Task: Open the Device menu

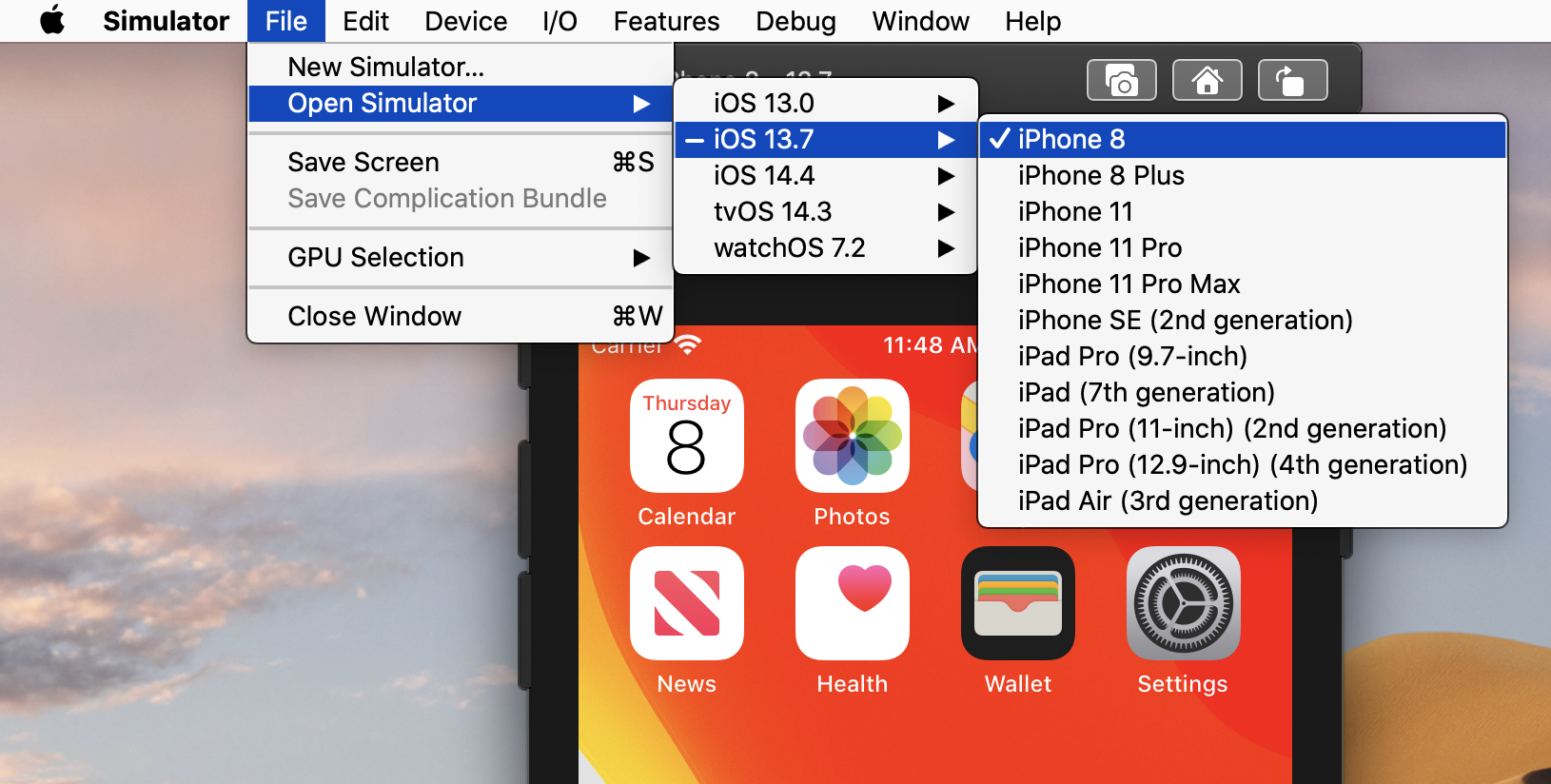Action: [465, 21]
